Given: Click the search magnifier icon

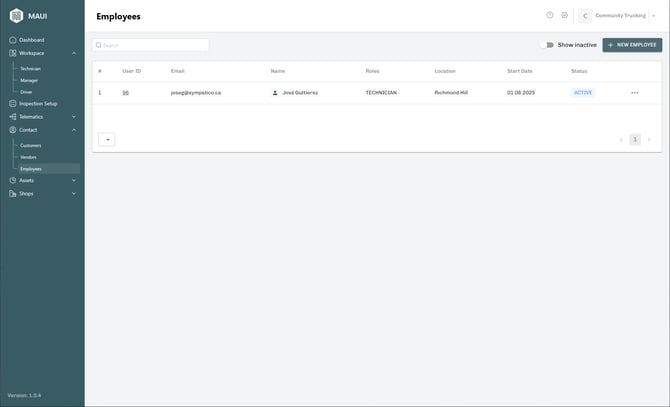Looking at the screenshot, I should [x=98, y=45].
